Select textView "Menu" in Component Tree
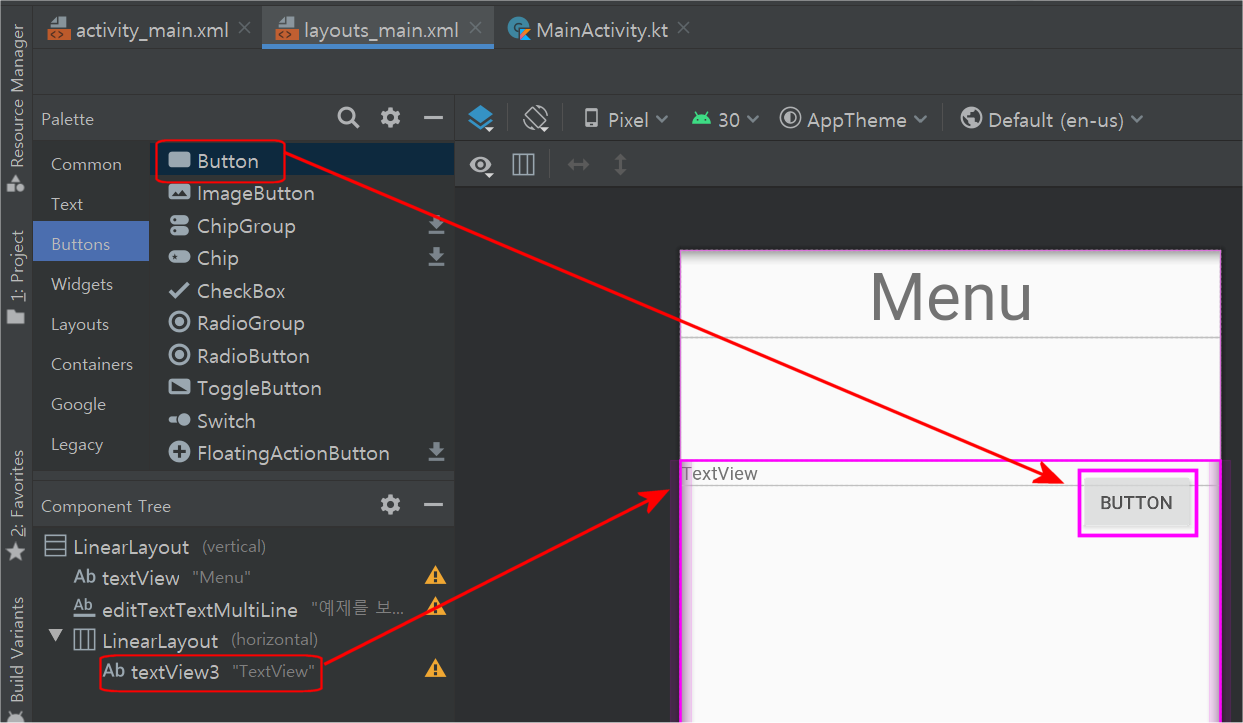This screenshot has width=1243, height=723. pyautogui.click(x=243, y=577)
